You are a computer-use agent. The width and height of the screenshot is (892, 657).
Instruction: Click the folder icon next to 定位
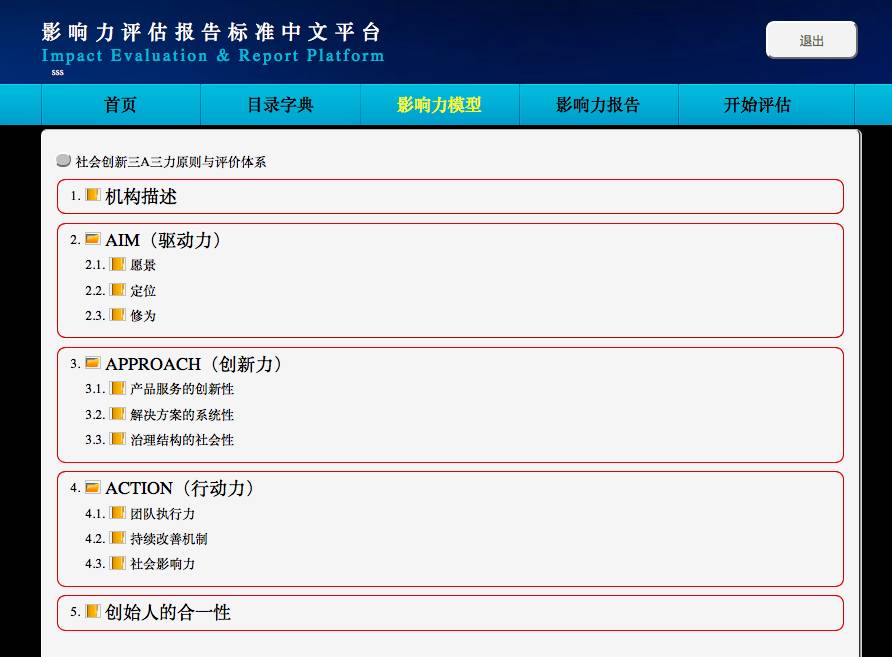pos(119,289)
